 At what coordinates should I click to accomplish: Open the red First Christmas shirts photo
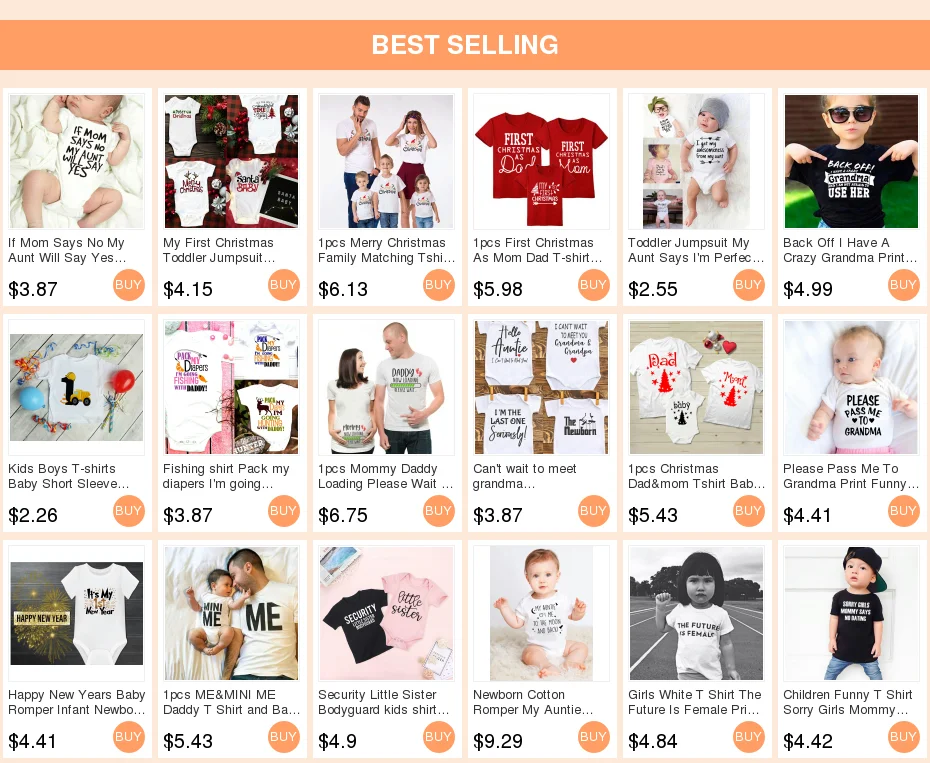(x=542, y=161)
